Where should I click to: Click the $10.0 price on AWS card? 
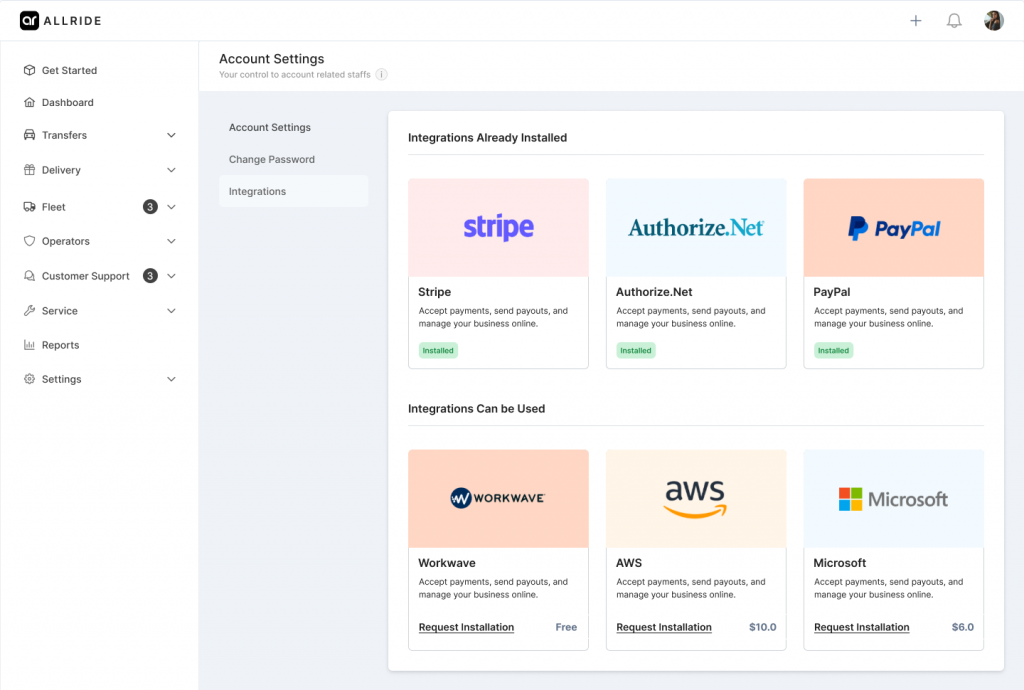(x=762, y=627)
